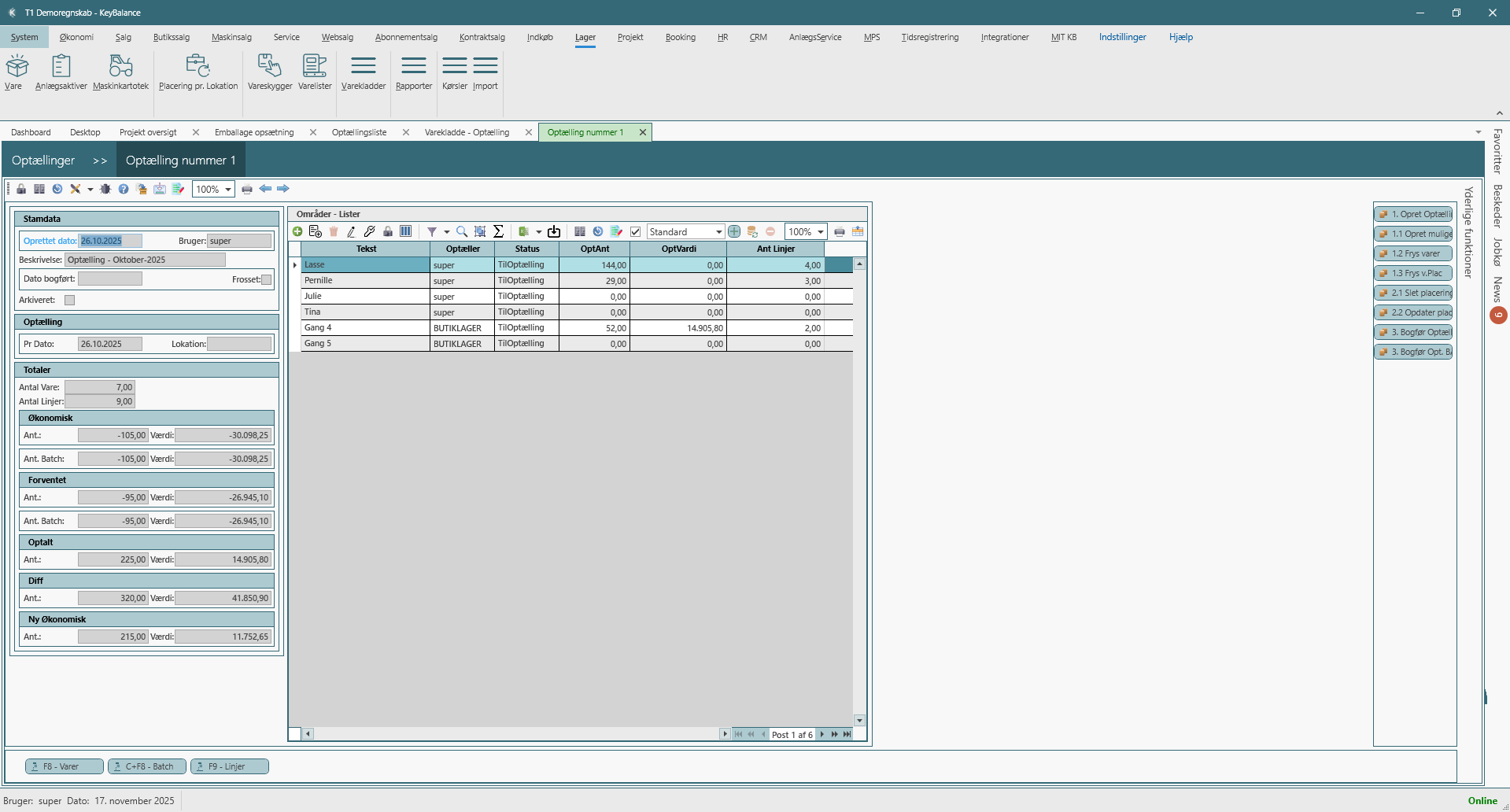Toggle the Arkiveret checkbox

point(69,300)
